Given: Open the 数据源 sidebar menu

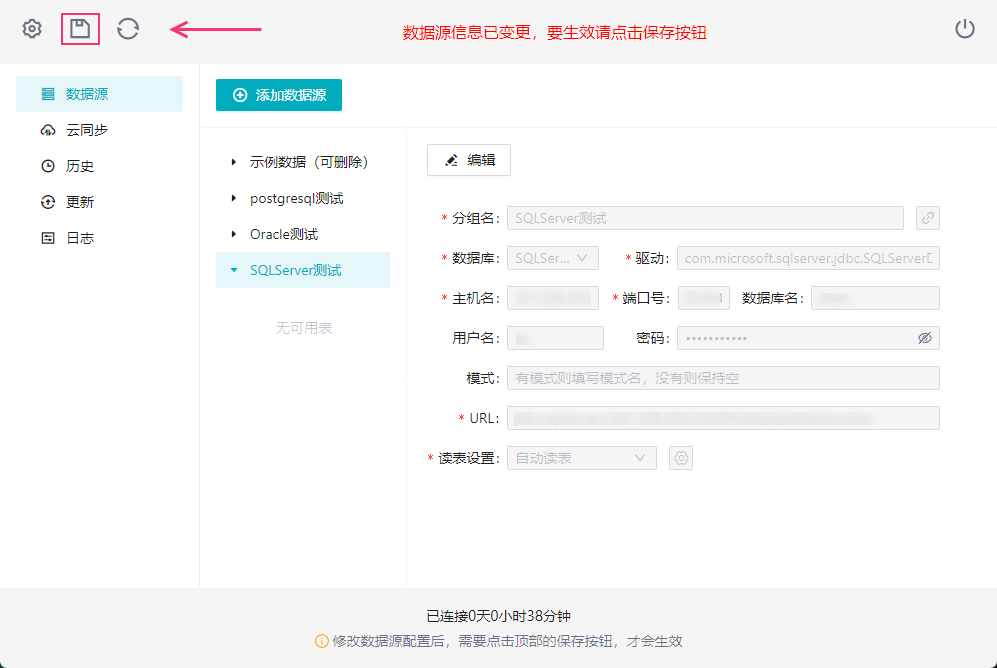Looking at the screenshot, I should [99, 94].
